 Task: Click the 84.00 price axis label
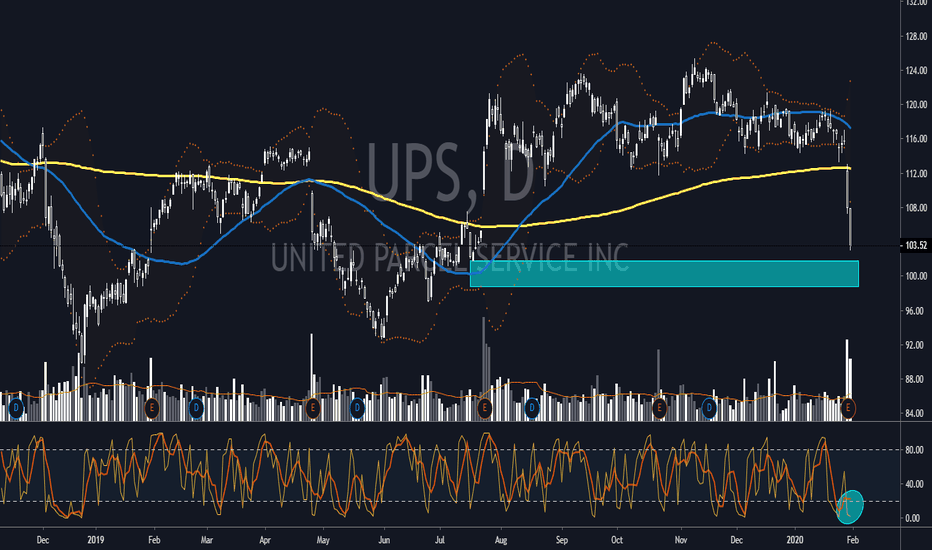pyautogui.click(x=916, y=413)
